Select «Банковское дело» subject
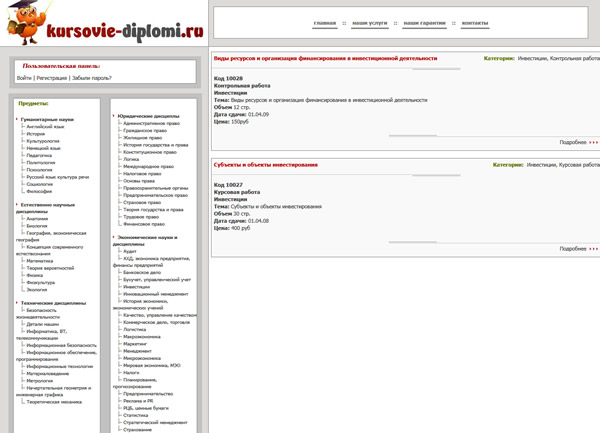This screenshot has width=600, height=433. tap(142, 272)
